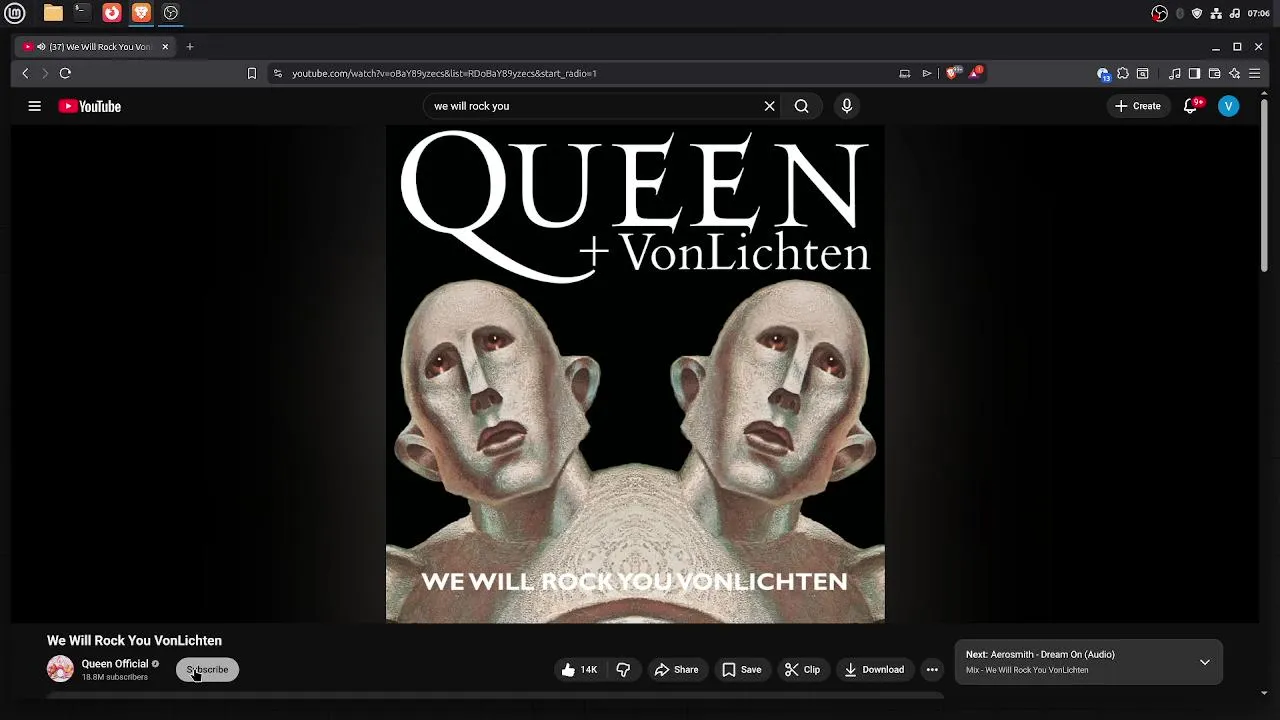The width and height of the screenshot is (1280, 720).
Task: Open sound music note tray icon
Action: 1235,13
